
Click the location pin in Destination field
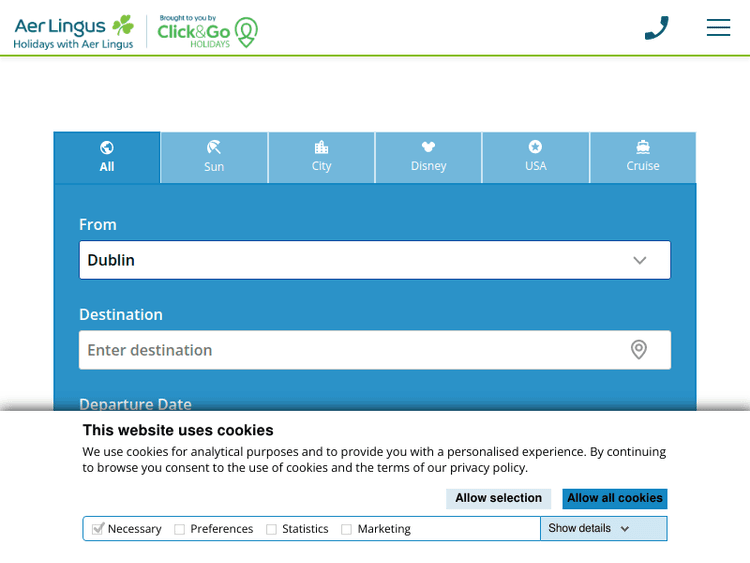point(638,350)
